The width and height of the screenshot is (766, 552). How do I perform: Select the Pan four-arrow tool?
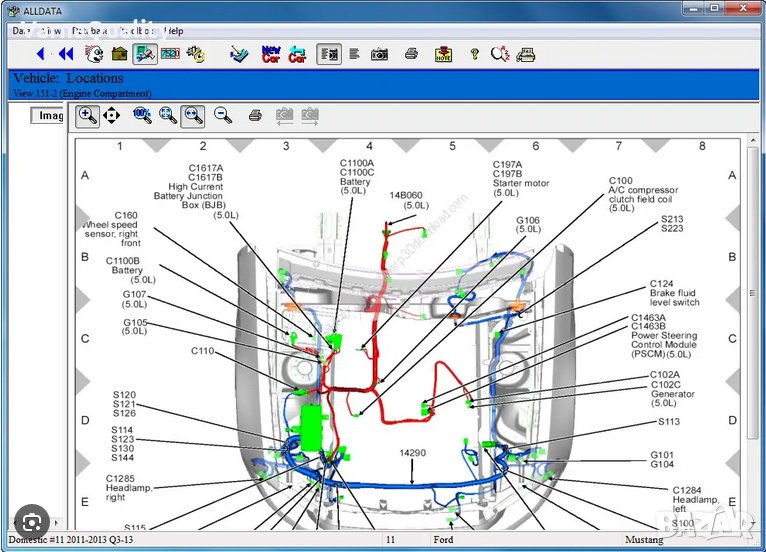112,116
